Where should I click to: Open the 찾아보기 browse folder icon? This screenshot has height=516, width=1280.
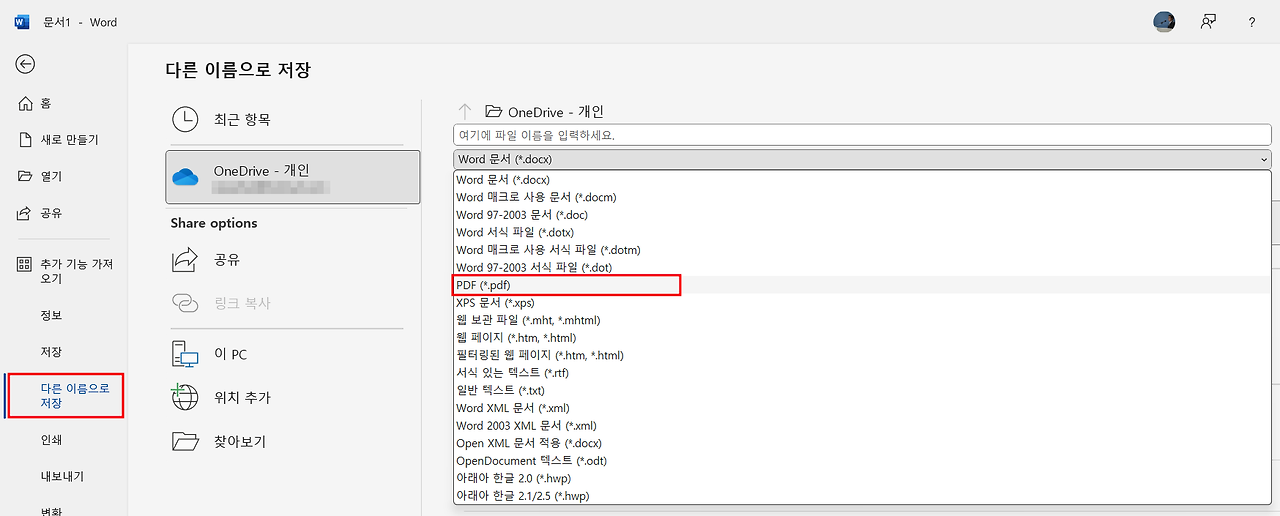(x=185, y=441)
